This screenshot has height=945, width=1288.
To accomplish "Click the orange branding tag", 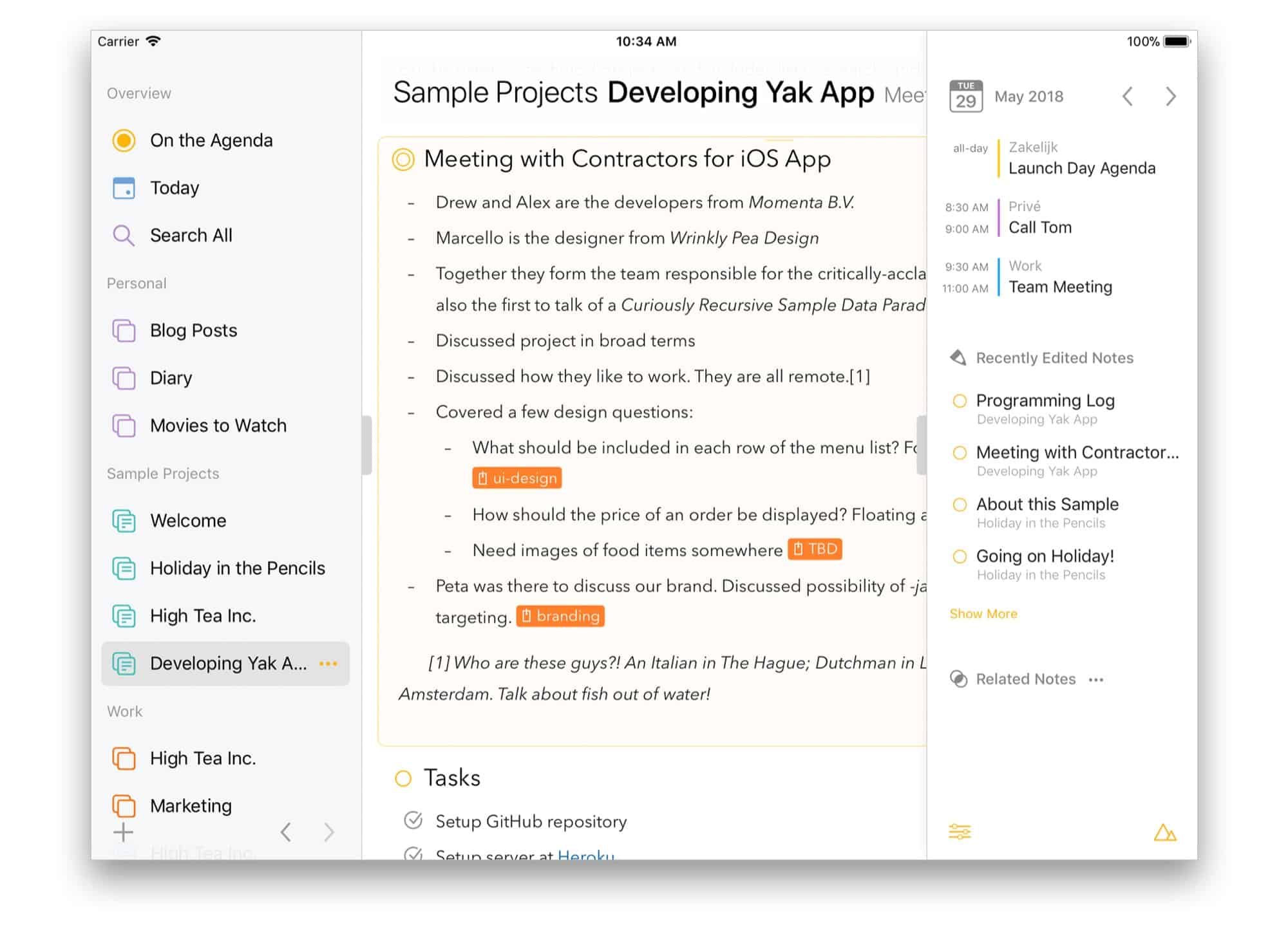I will point(560,616).
